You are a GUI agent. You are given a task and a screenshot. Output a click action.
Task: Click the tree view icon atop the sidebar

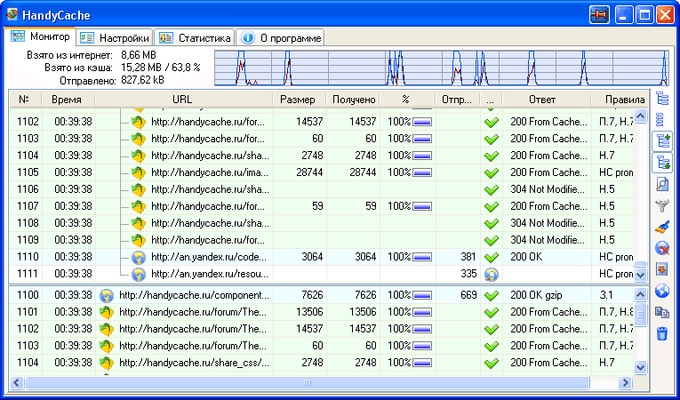(662, 99)
